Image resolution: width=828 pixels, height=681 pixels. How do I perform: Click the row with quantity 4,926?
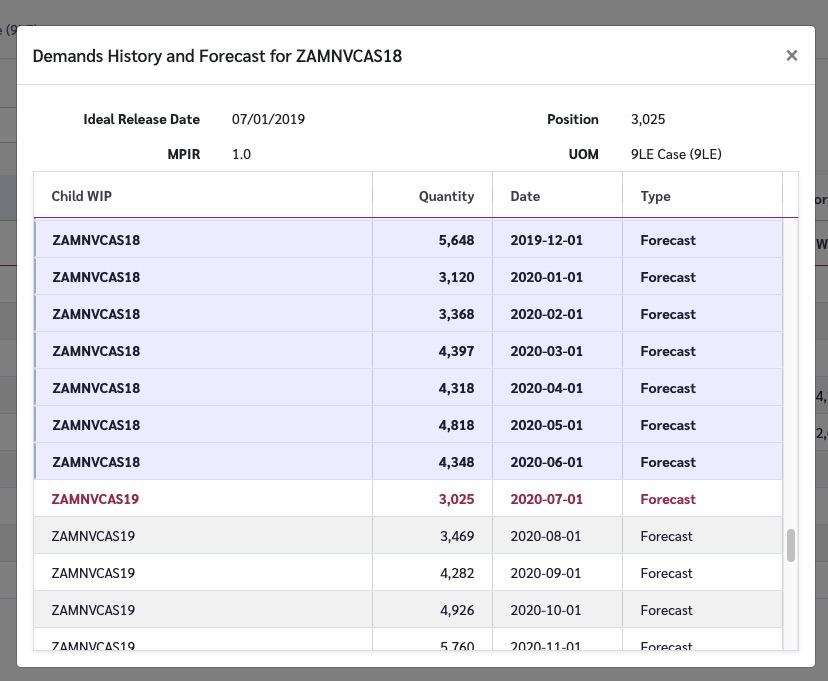click(408, 610)
